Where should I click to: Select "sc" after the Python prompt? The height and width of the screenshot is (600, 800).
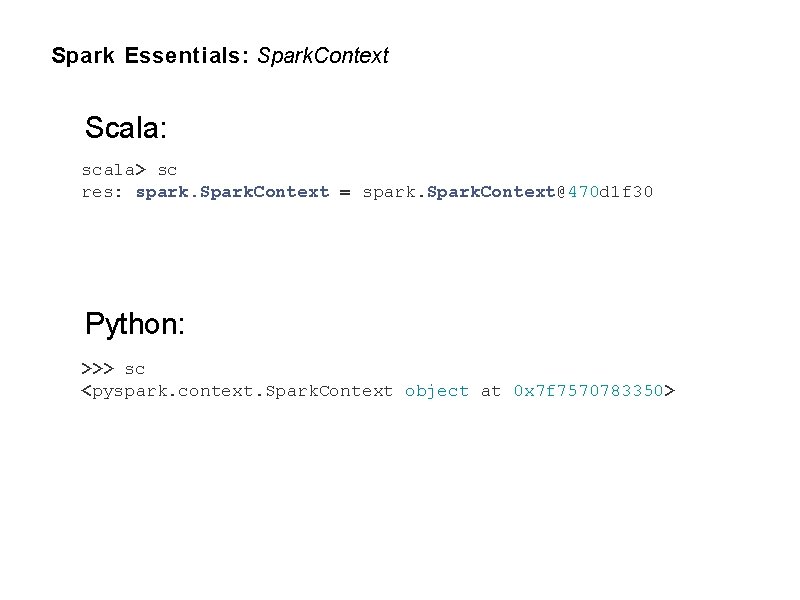click(135, 370)
